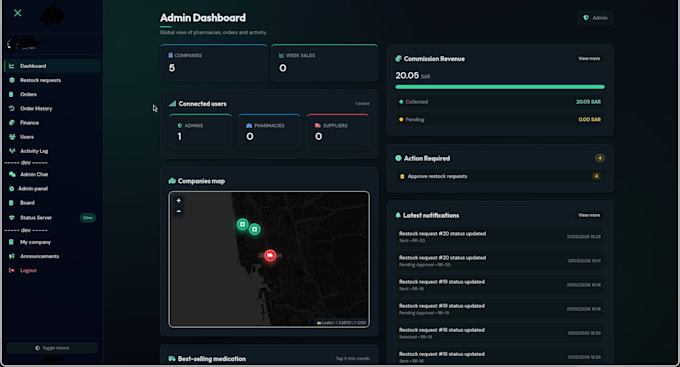
Task: Click the green Collected status dot
Action: (401, 102)
